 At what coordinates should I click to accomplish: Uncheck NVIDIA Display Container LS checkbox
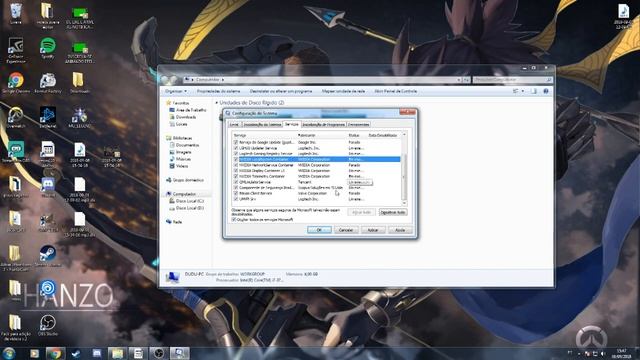point(236,171)
